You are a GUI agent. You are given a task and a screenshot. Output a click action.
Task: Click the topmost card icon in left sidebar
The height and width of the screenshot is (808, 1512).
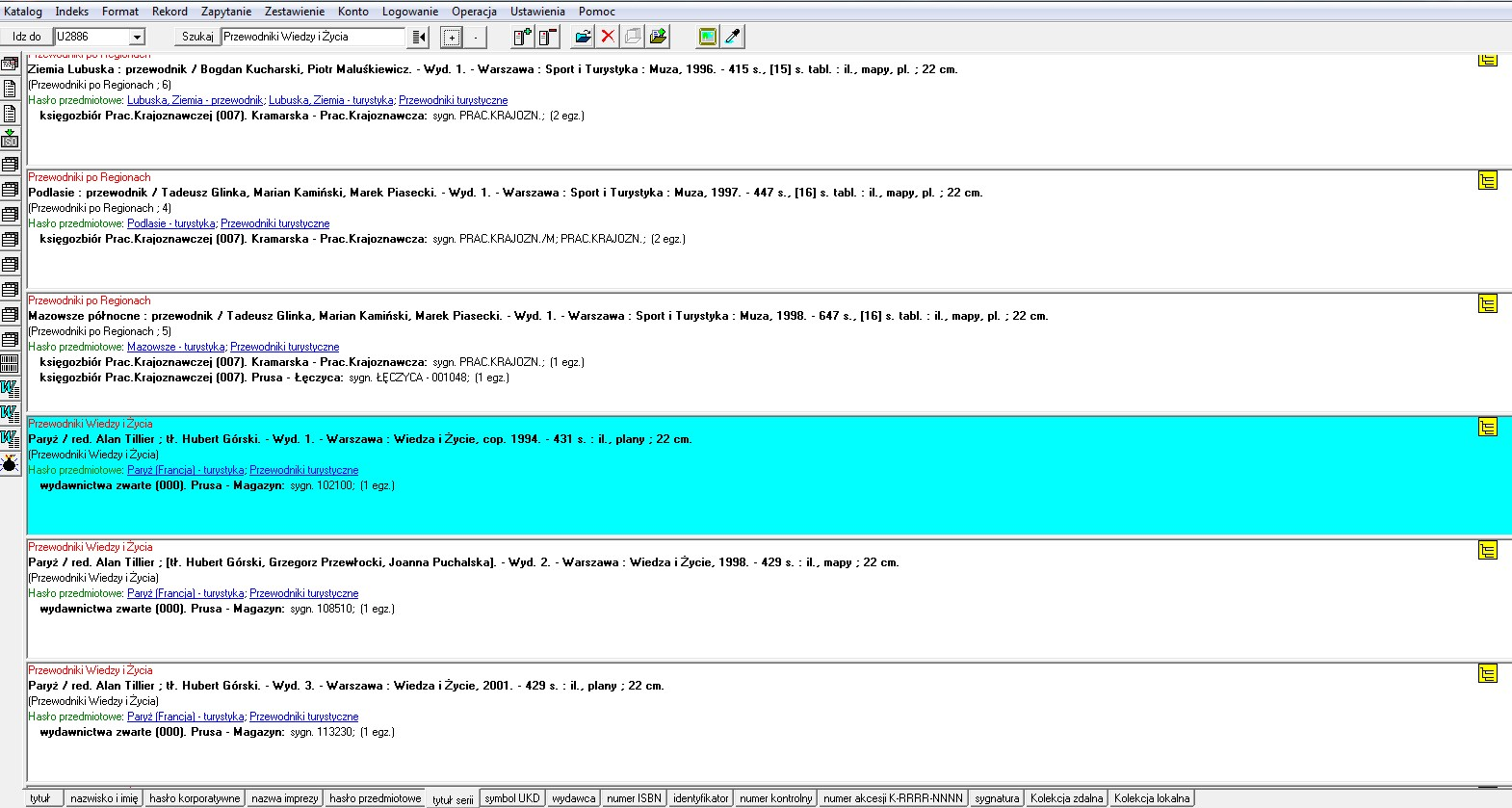[x=10, y=64]
